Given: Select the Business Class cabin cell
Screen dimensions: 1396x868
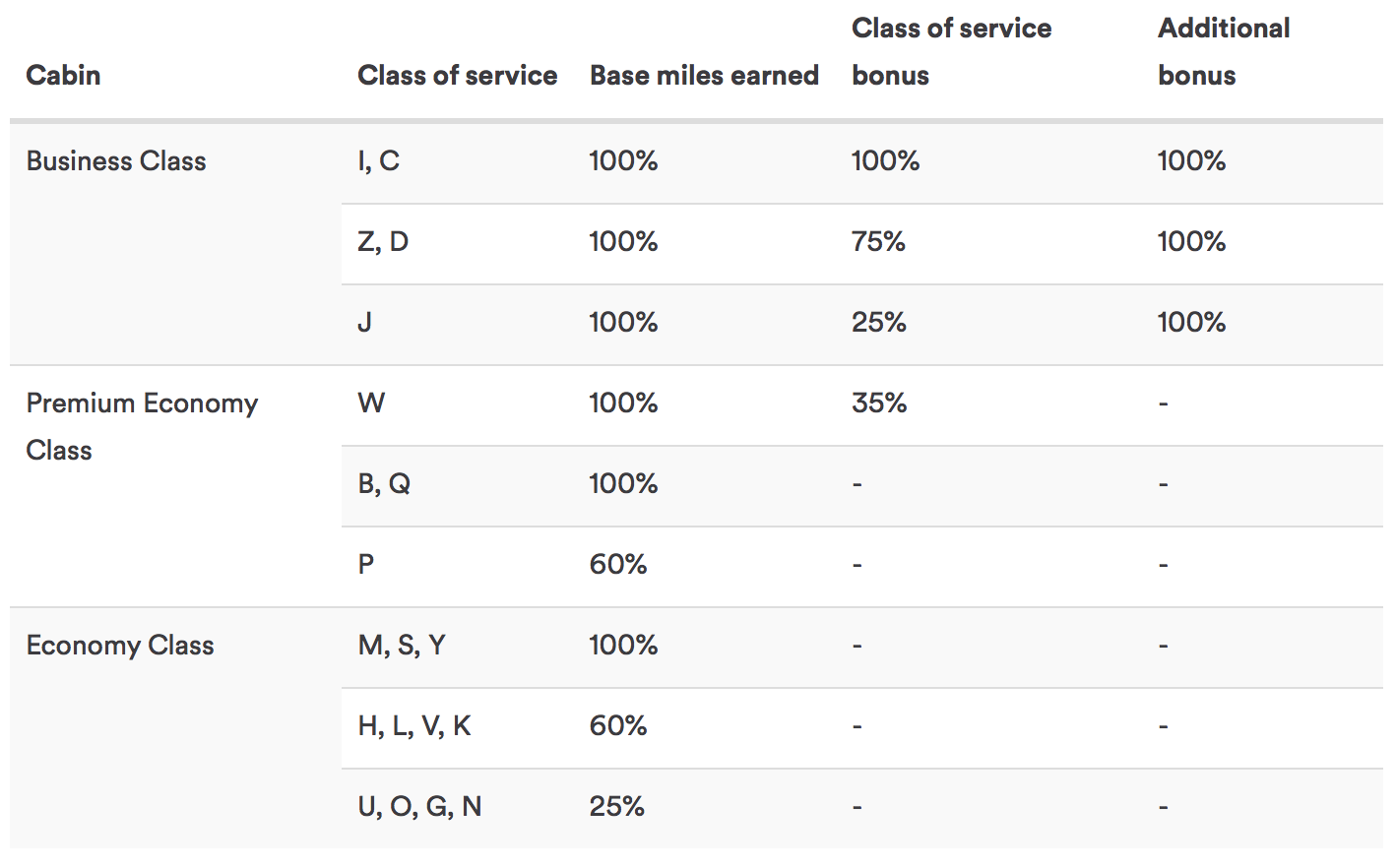Looking at the screenshot, I should pos(116,161).
